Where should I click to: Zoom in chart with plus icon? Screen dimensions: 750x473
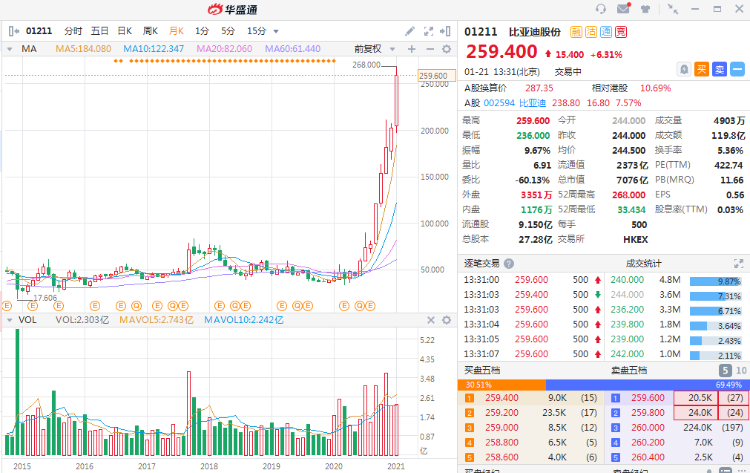click(412, 49)
